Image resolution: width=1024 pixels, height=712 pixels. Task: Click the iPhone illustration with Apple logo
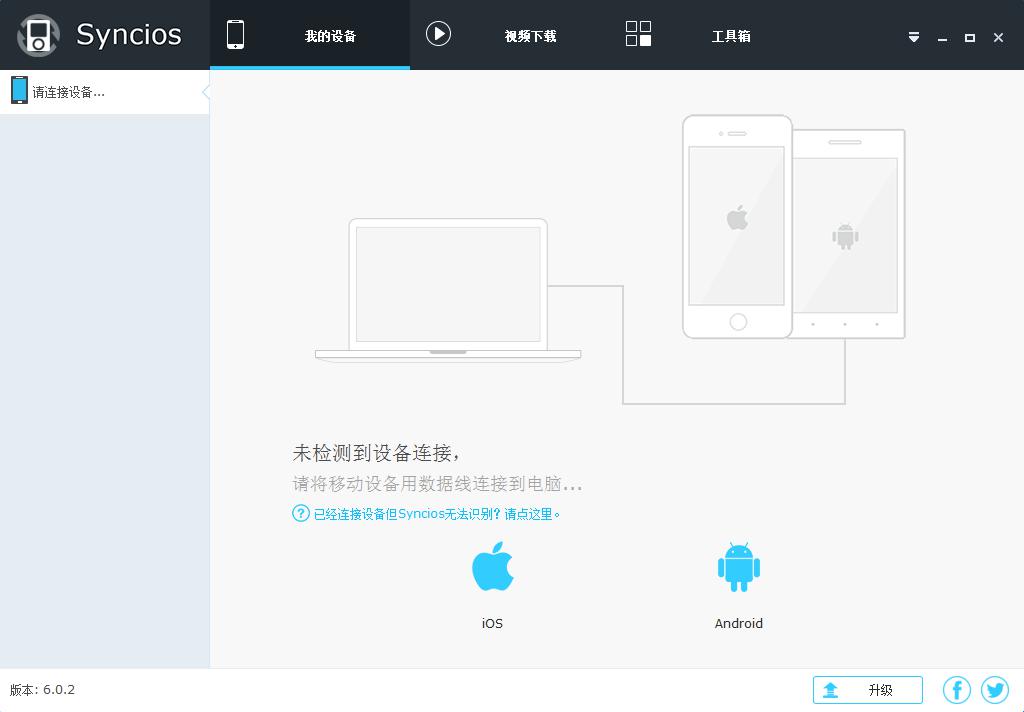tap(737, 226)
